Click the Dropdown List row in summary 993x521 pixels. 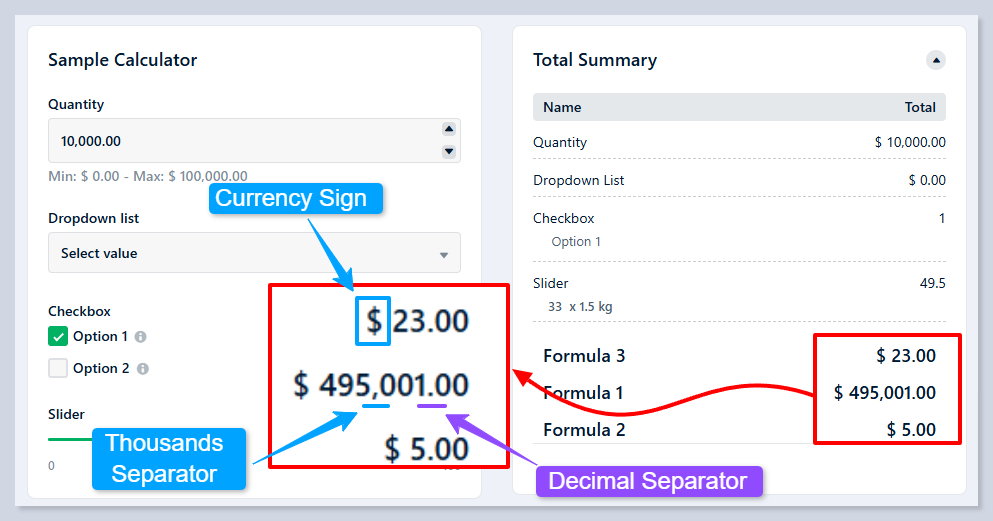click(579, 180)
